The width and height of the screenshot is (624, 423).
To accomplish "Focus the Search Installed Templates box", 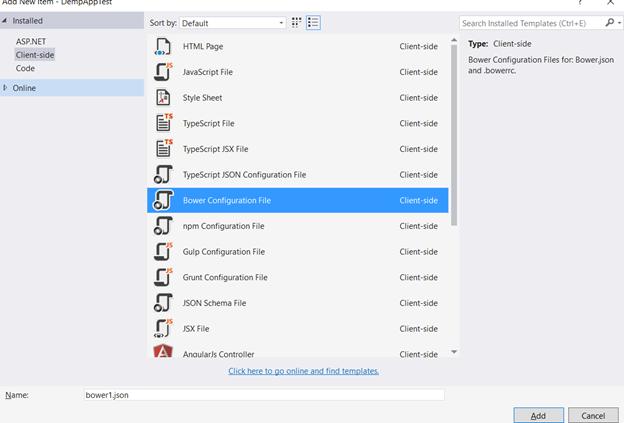I will tap(532, 23).
